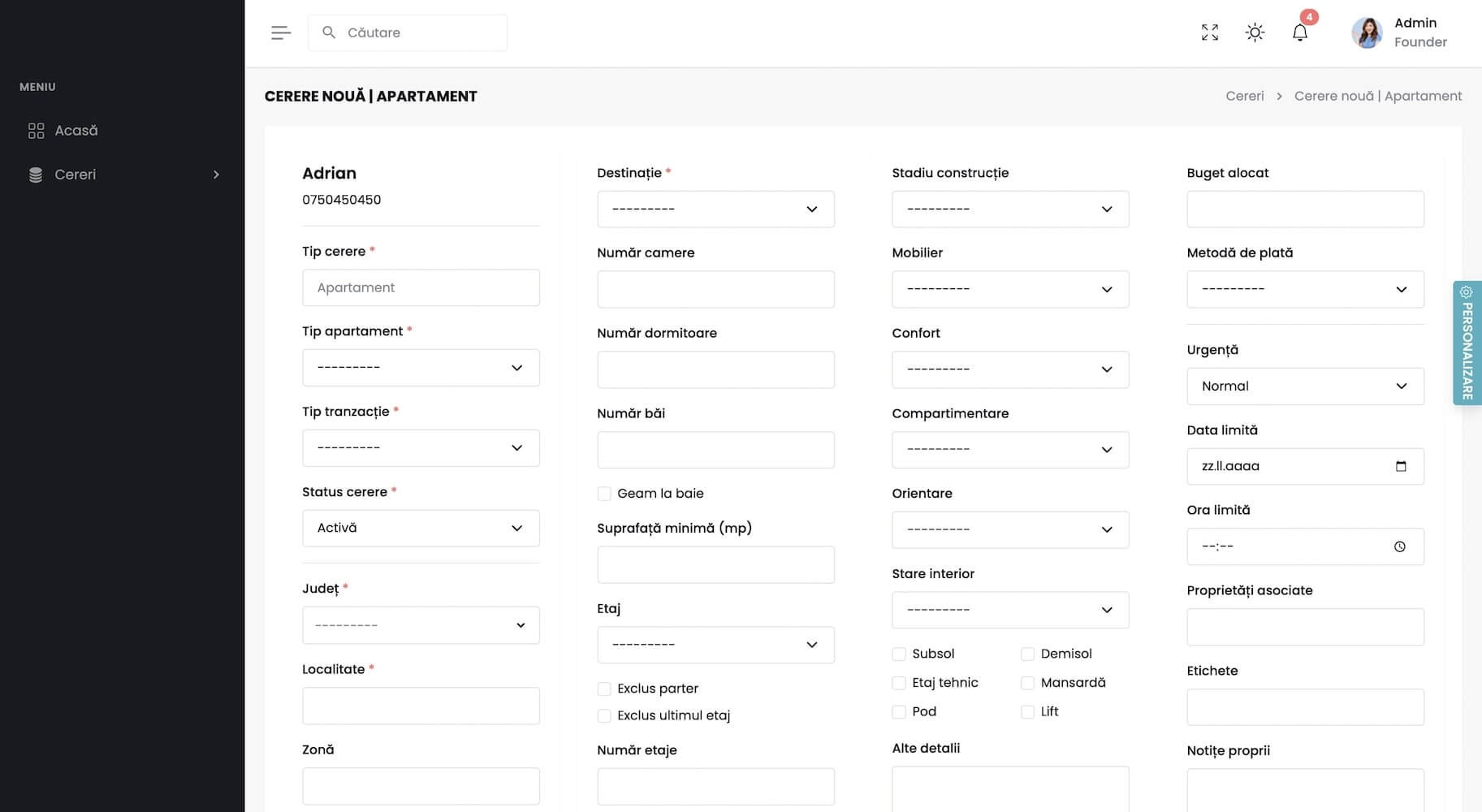Tick the Lift checkbox
1482x812 pixels.
(x=1027, y=712)
